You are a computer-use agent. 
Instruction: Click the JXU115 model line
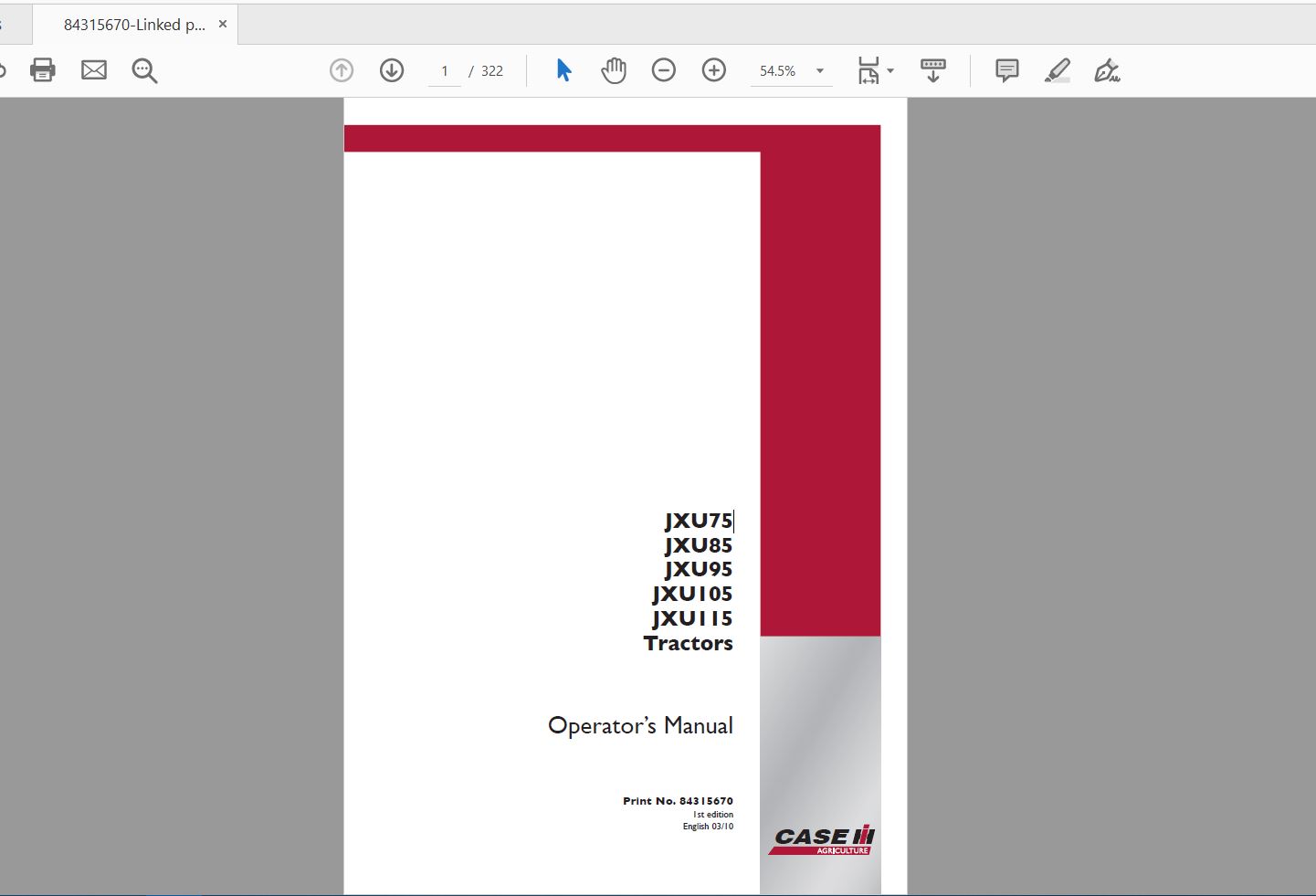coord(692,618)
